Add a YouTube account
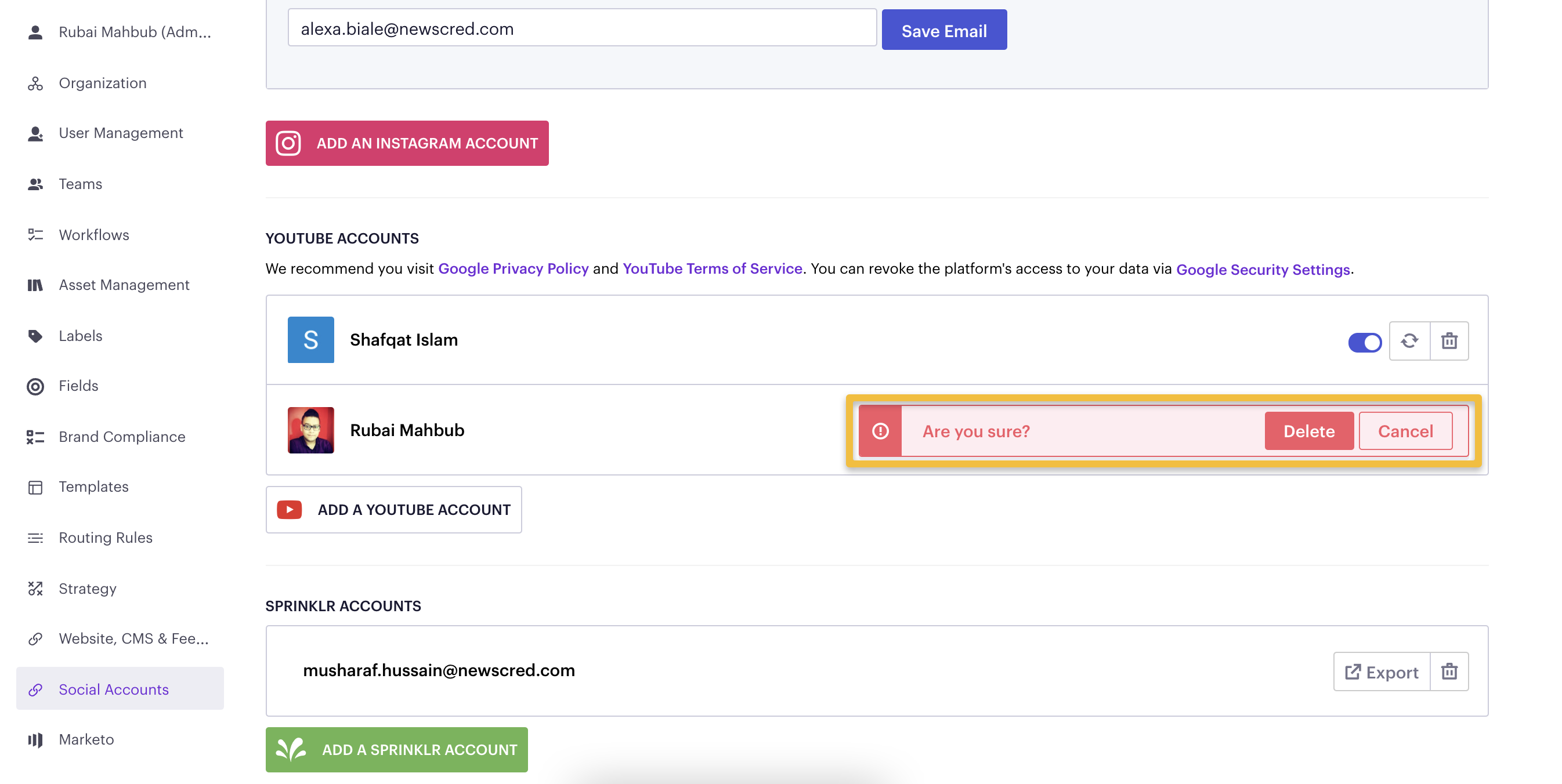 [x=393, y=510]
